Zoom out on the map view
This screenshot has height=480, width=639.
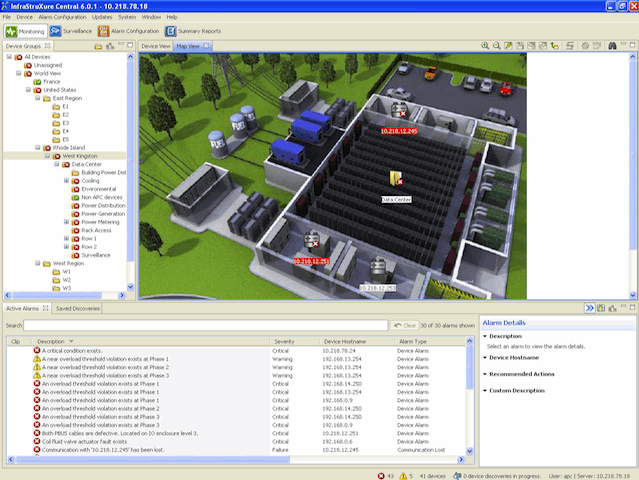pos(496,46)
